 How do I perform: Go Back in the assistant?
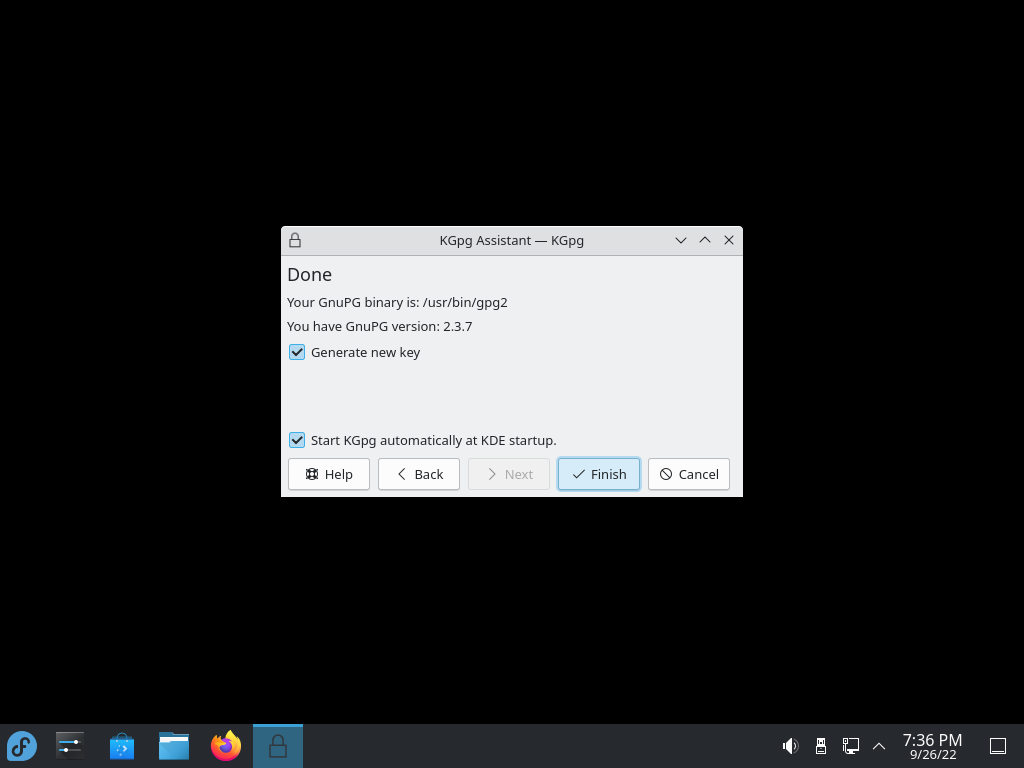coord(419,474)
